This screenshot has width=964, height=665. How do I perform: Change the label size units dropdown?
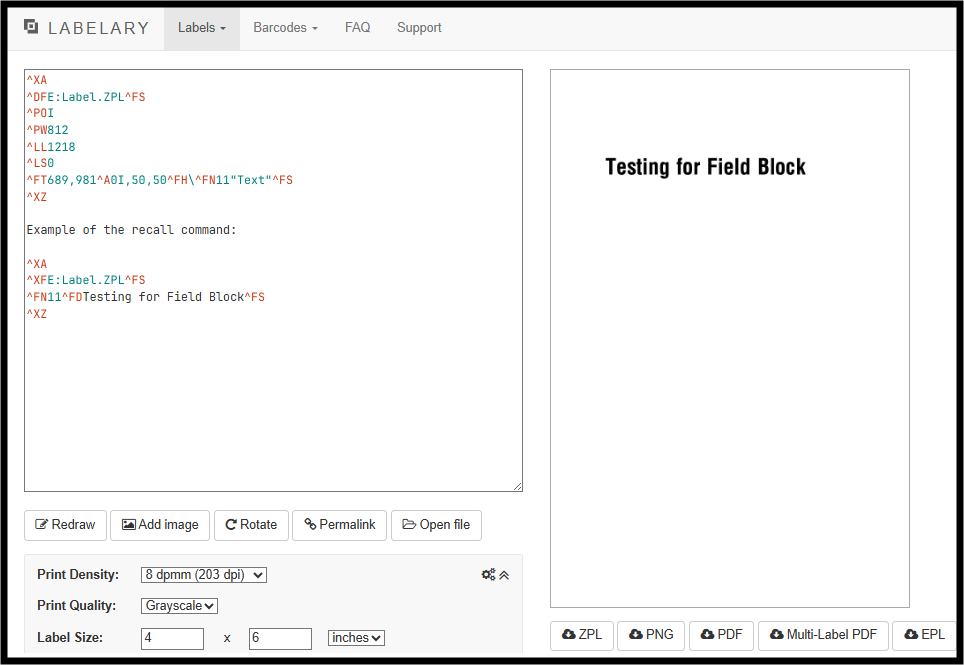[356, 638]
